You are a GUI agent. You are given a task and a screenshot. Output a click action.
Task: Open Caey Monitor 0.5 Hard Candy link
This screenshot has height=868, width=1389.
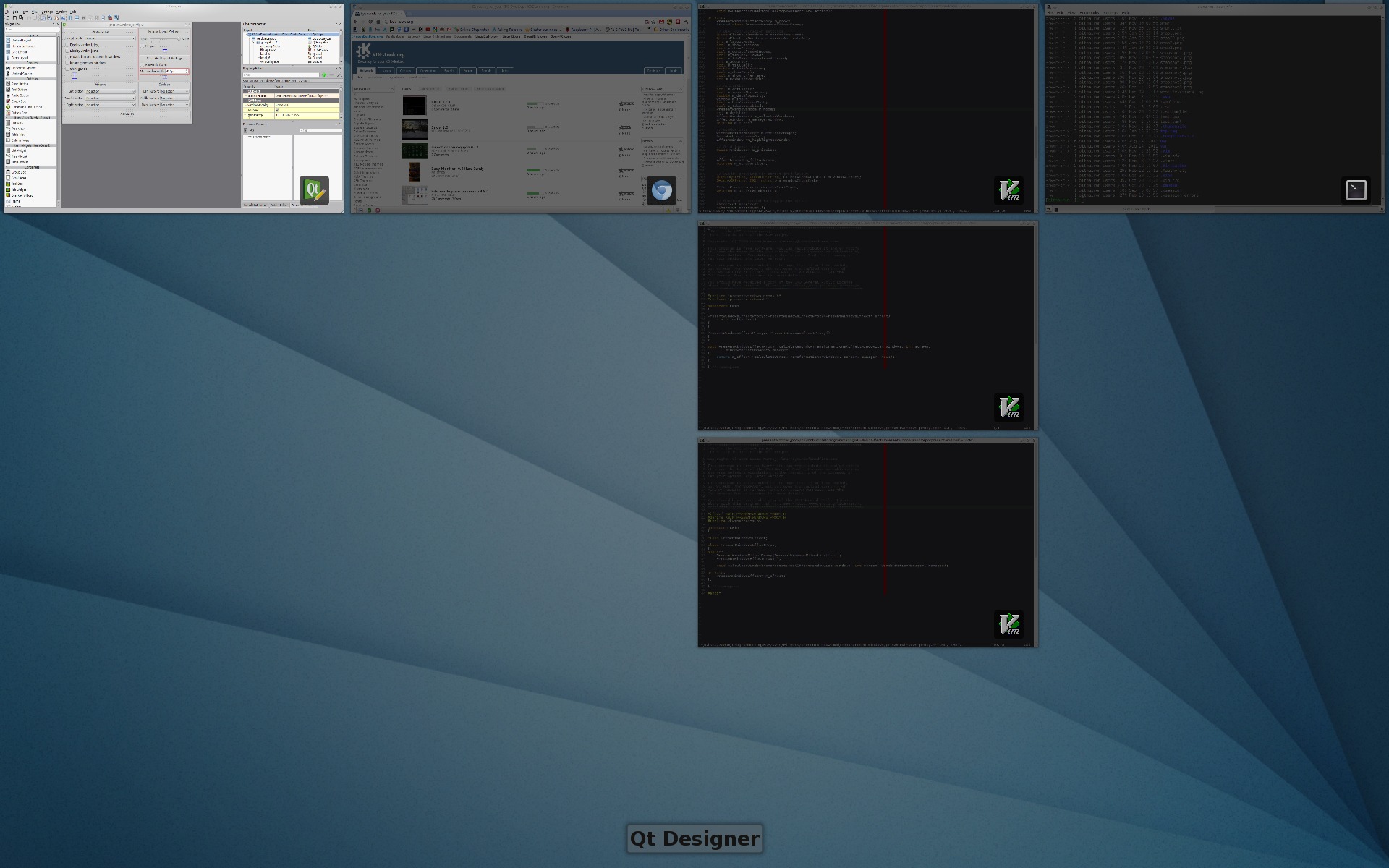[457, 169]
